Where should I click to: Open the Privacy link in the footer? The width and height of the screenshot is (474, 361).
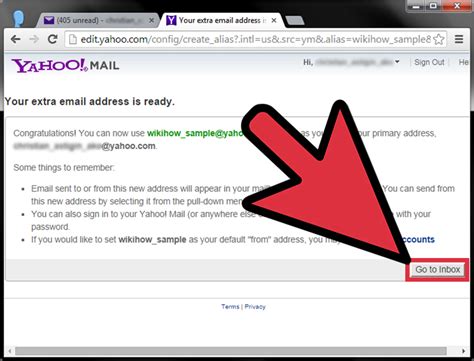tap(255, 306)
